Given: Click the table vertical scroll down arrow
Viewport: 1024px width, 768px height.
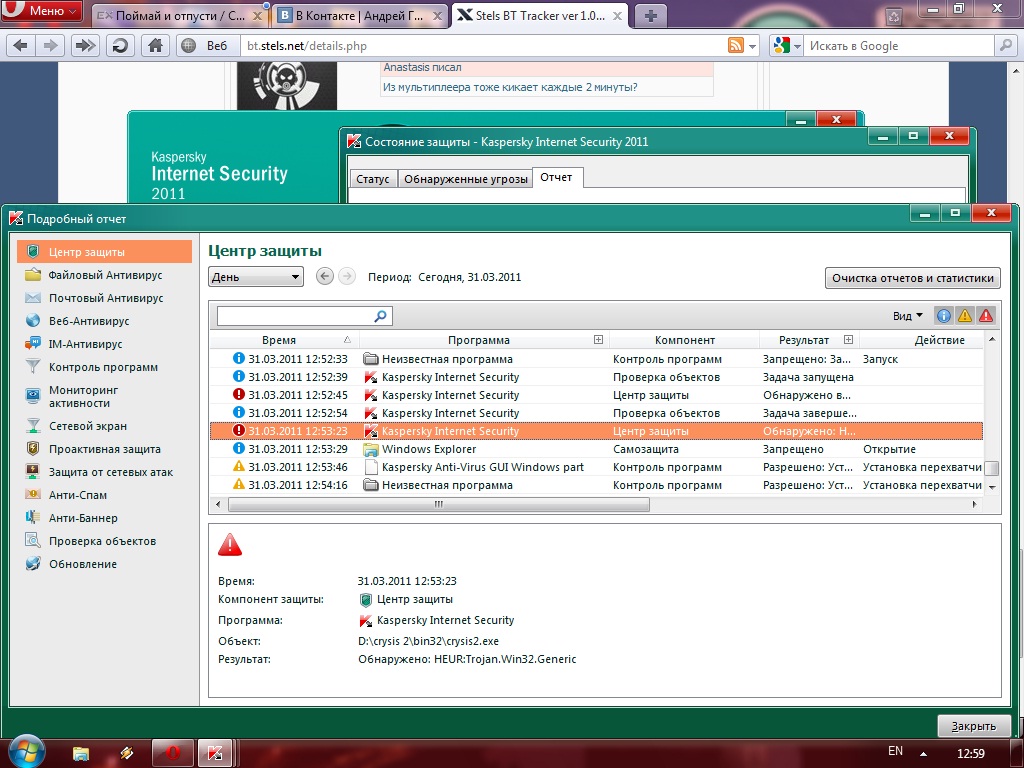Looking at the screenshot, I should coord(991,487).
